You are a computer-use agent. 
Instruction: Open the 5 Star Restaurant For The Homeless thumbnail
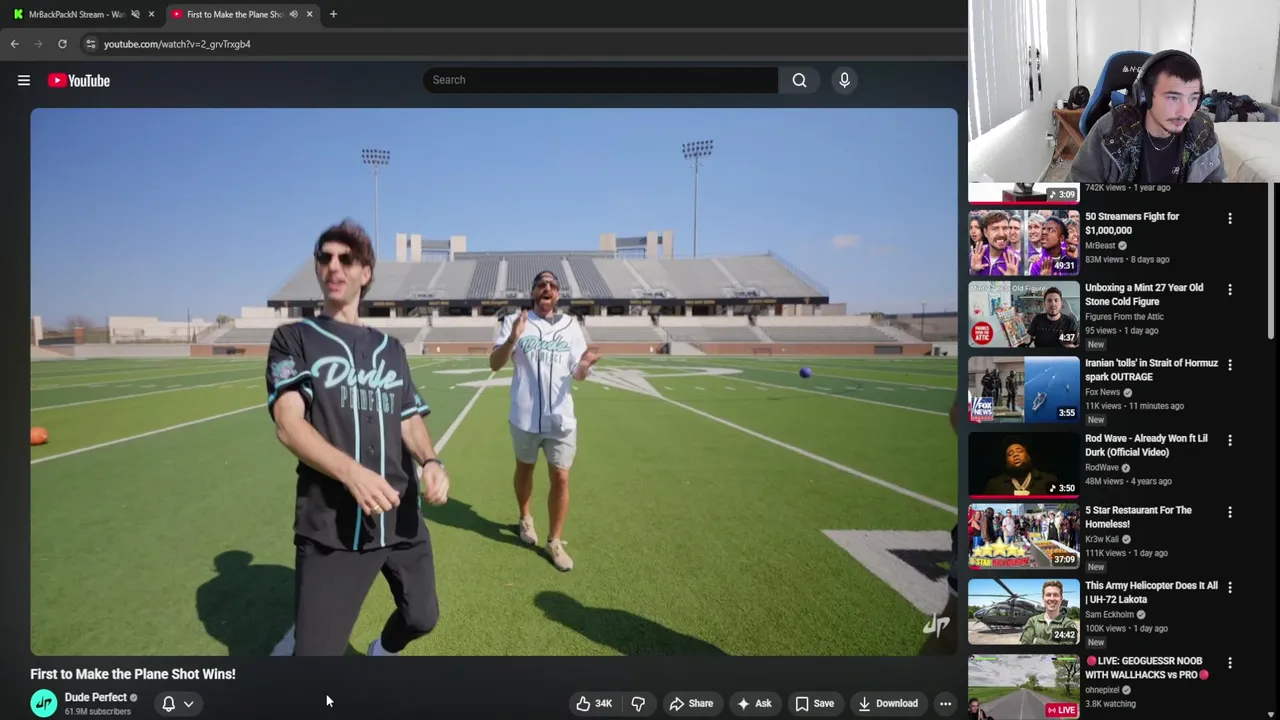click(x=1024, y=537)
